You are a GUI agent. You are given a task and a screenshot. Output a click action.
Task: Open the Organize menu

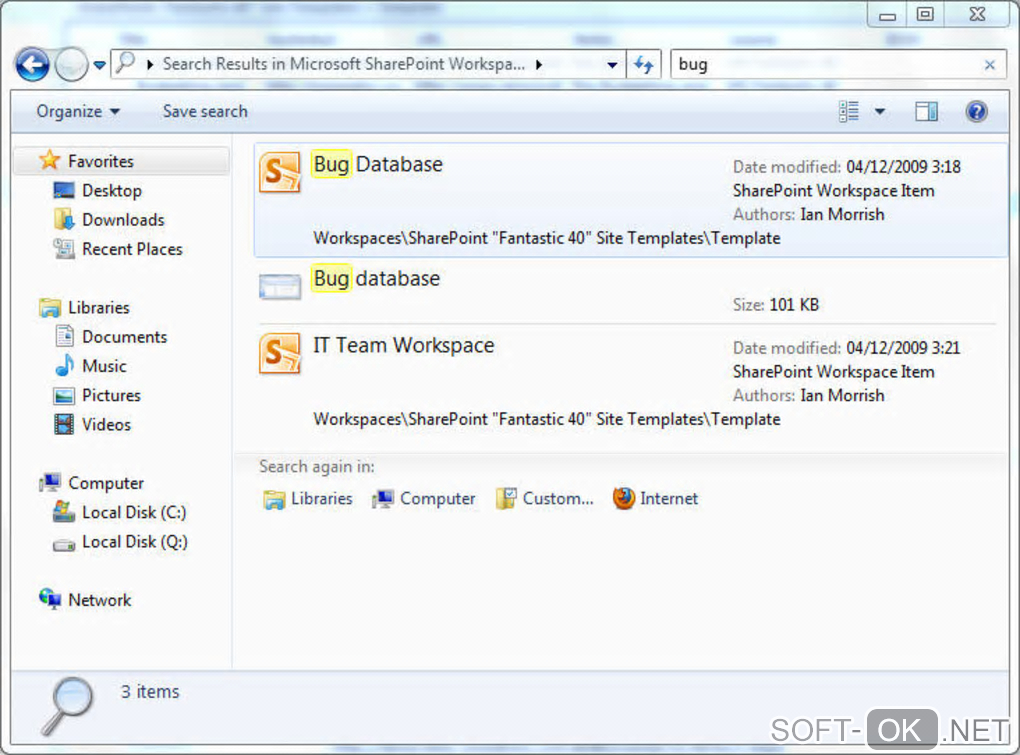[x=78, y=111]
